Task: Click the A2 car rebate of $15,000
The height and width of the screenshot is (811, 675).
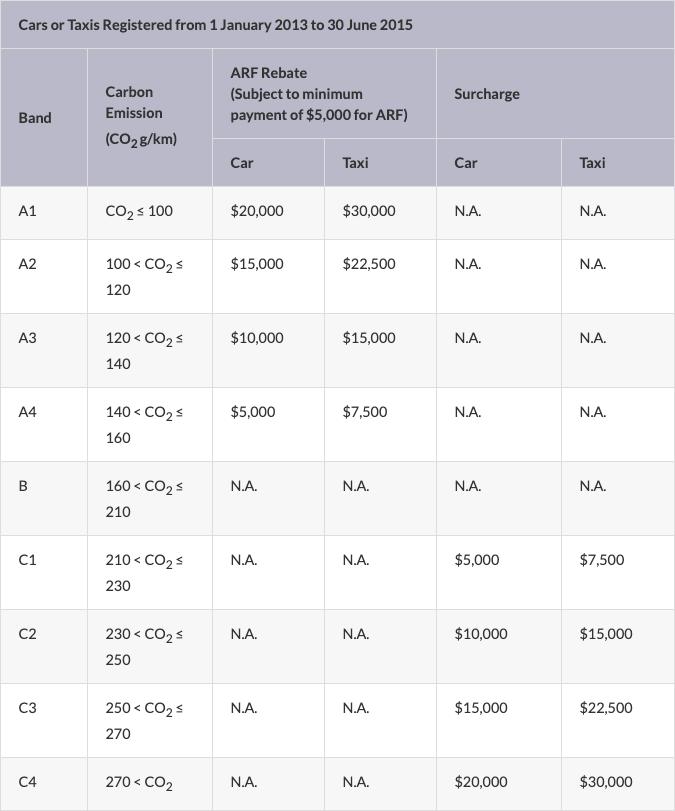Action: point(257,264)
